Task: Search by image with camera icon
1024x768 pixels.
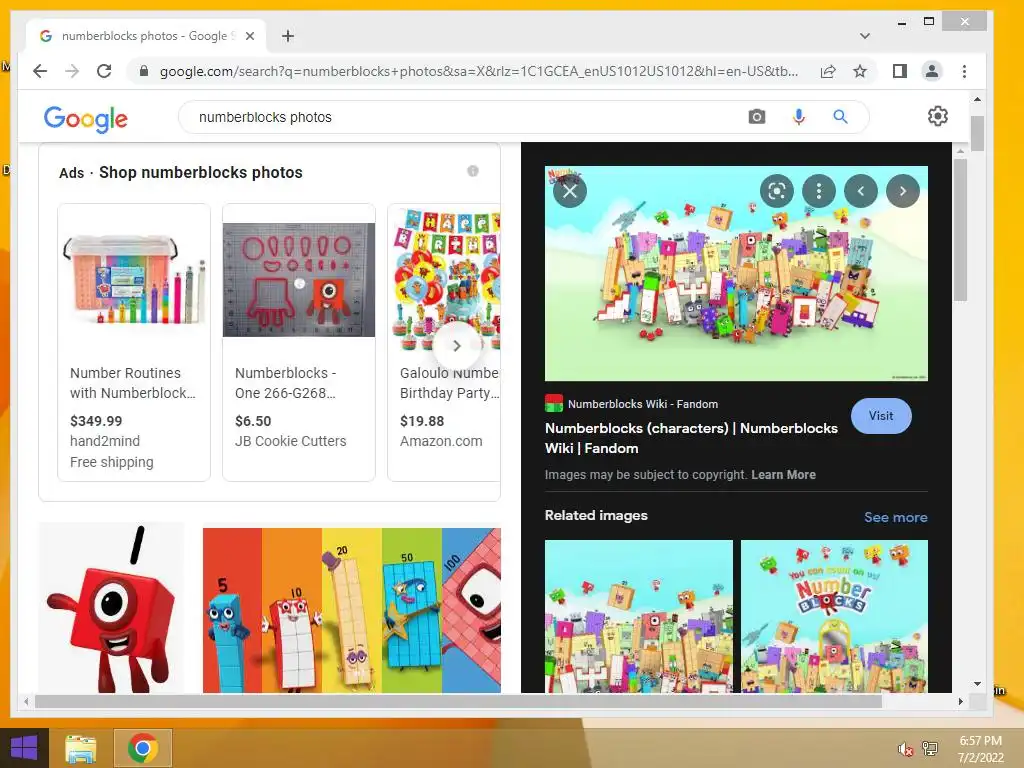Action: (757, 117)
